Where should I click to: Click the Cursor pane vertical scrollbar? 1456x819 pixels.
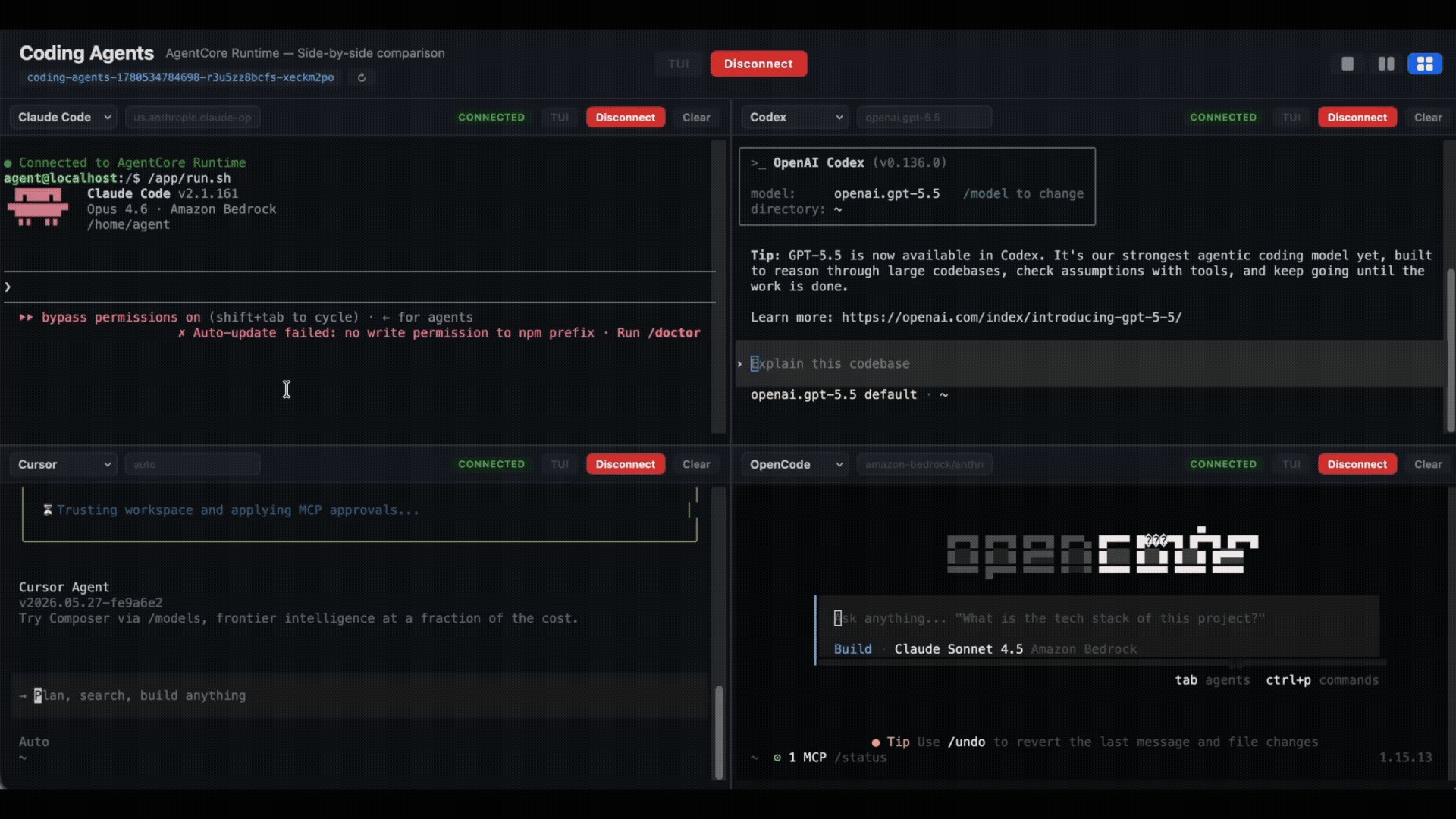(719, 732)
